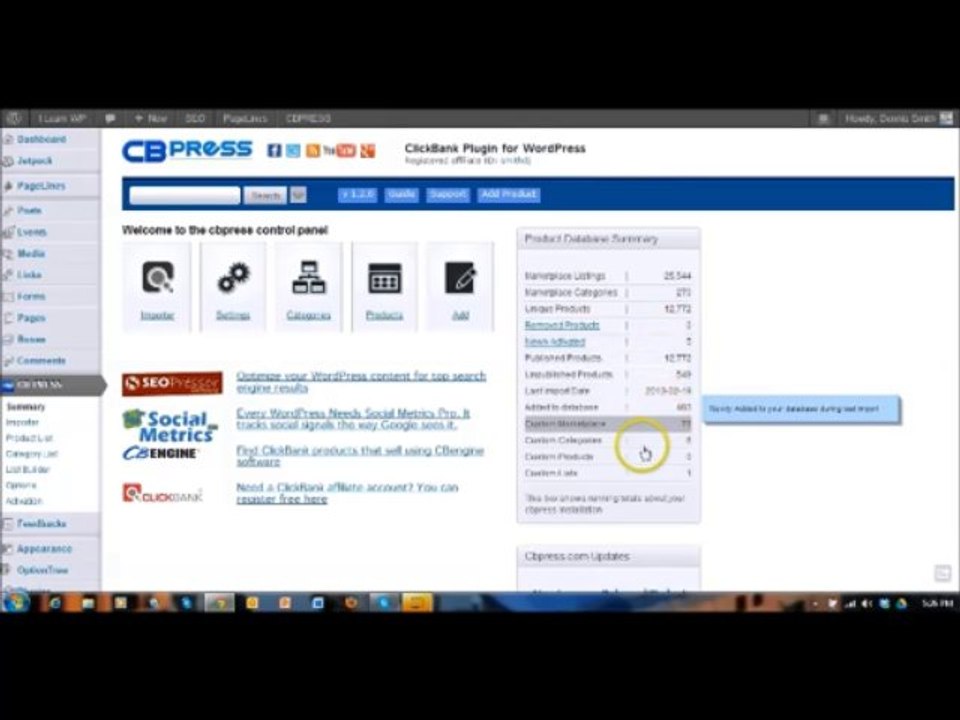This screenshot has width=960, height=720.
Task: Open the Categories hierarchy icon
Action: 309,277
